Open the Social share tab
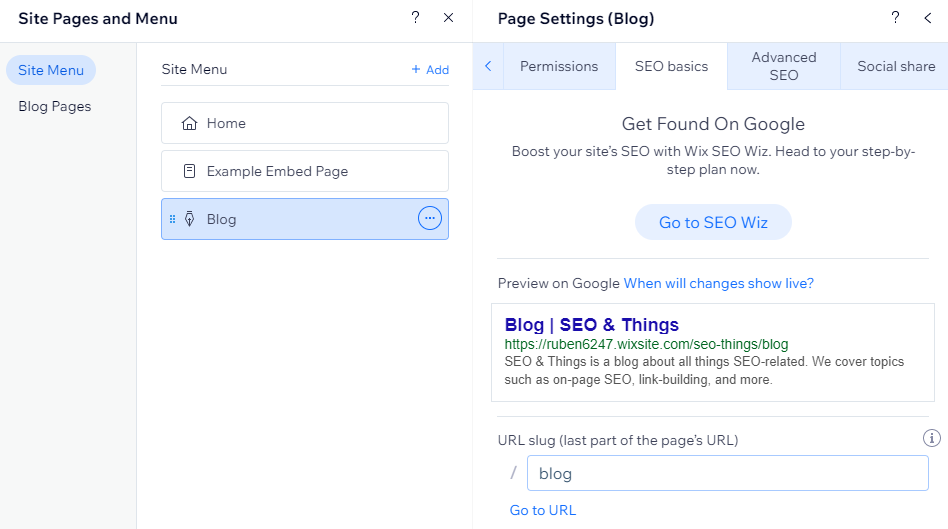This screenshot has width=948, height=529. (896, 66)
